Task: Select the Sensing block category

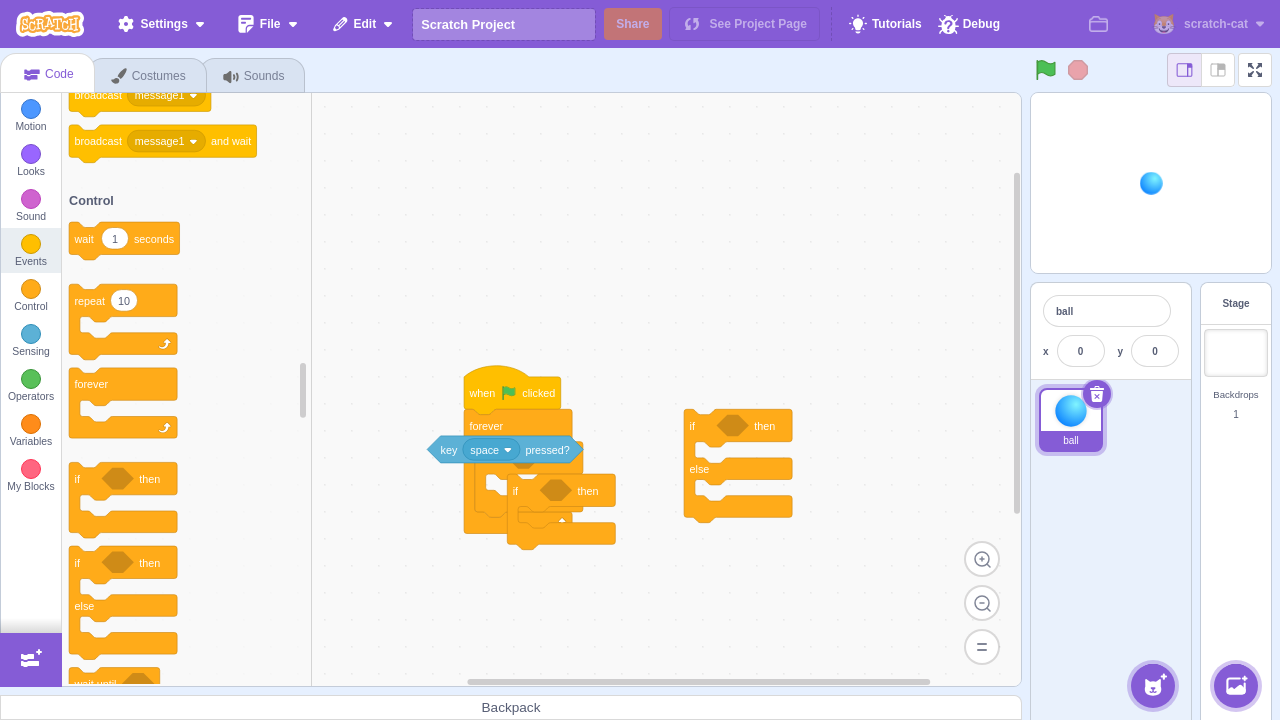Action: (x=31, y=341)
